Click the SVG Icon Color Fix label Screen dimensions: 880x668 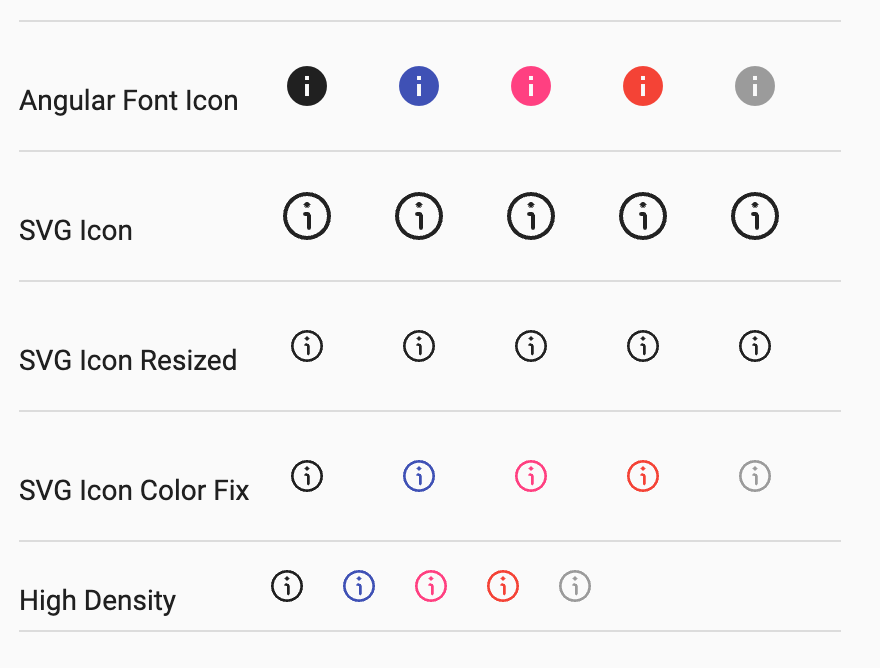(134, 490)
